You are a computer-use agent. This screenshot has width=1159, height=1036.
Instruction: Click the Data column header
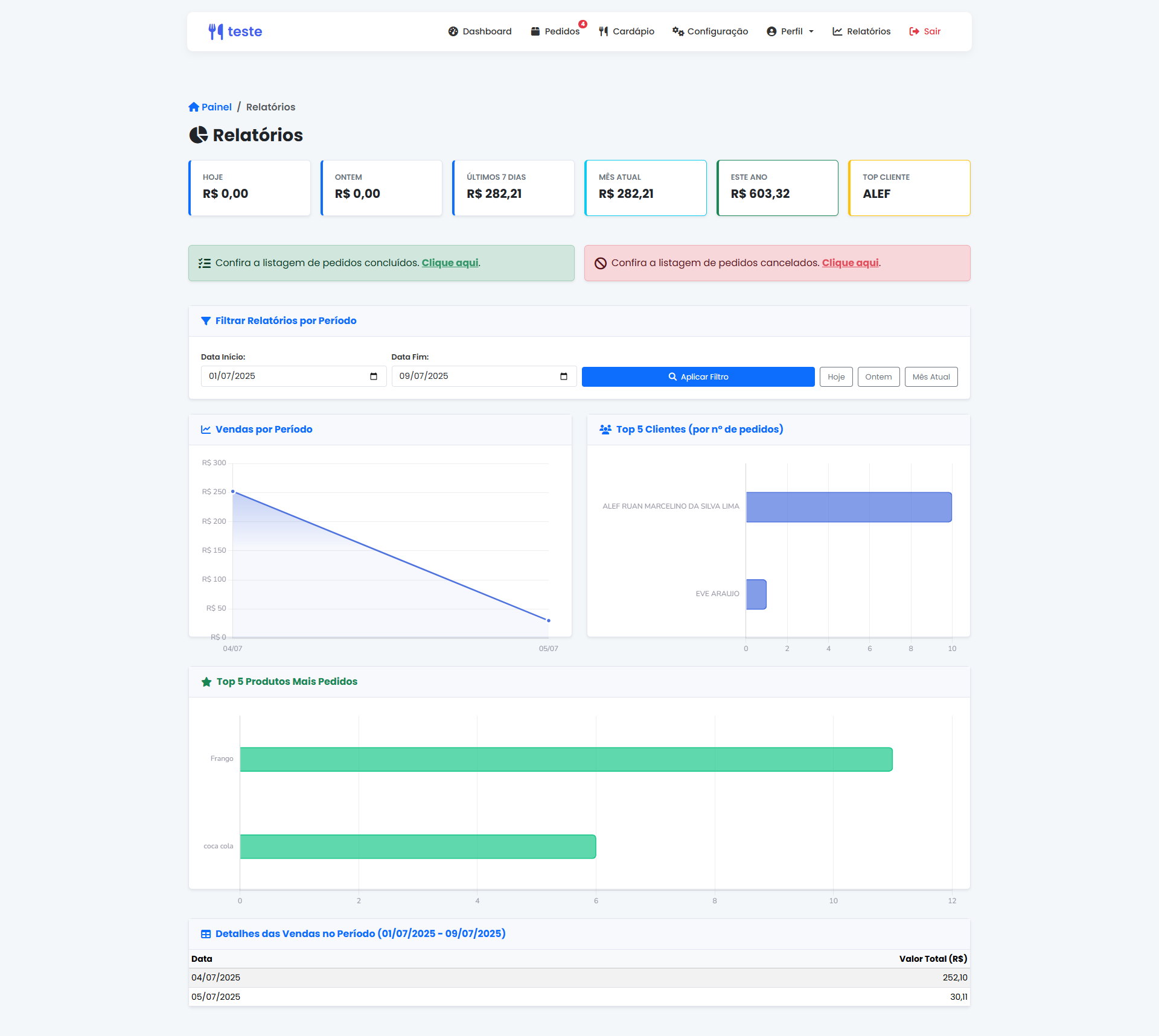click(202, 959)
